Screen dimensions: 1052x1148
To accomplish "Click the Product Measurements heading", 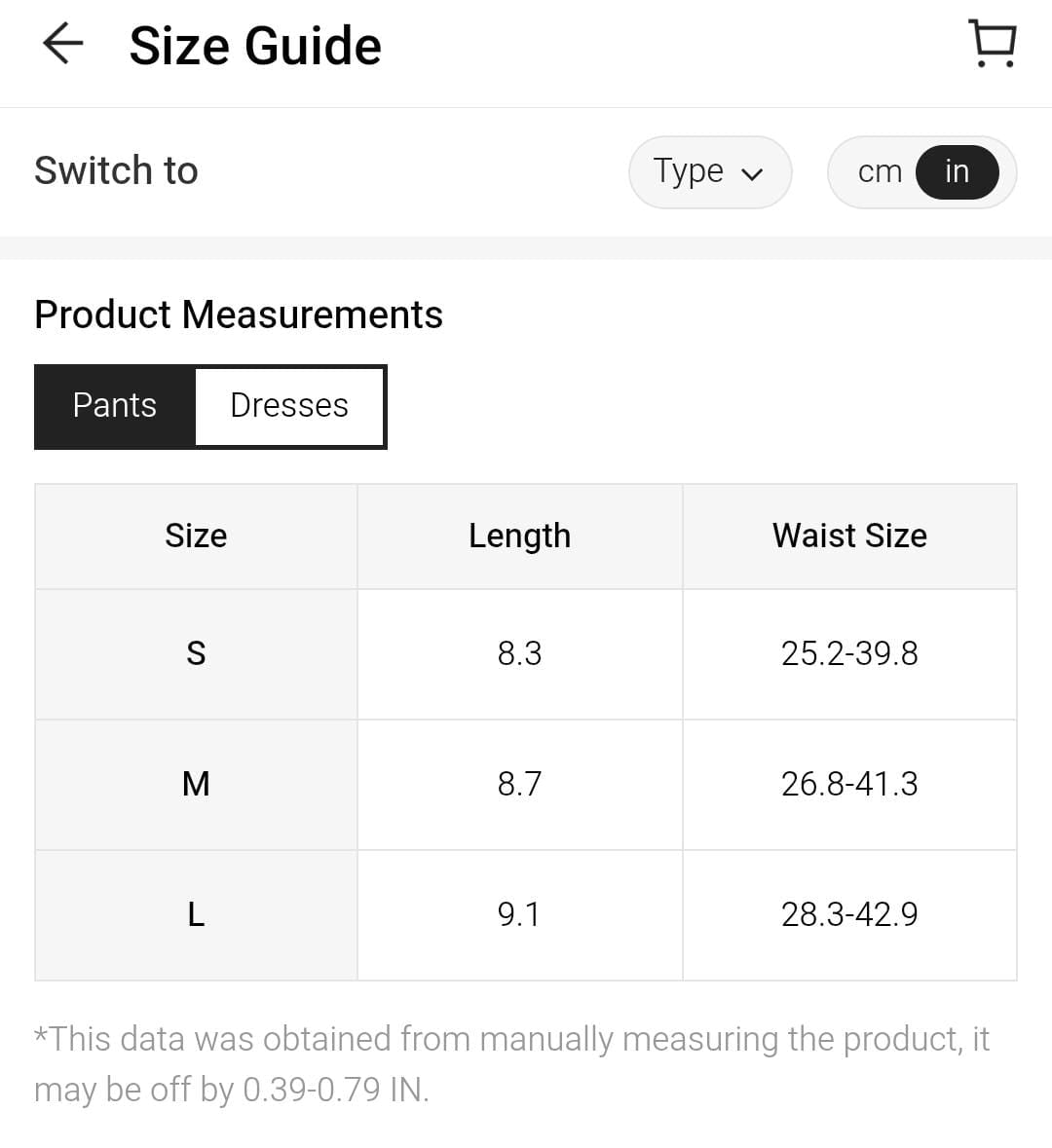I will pos(239,315).
